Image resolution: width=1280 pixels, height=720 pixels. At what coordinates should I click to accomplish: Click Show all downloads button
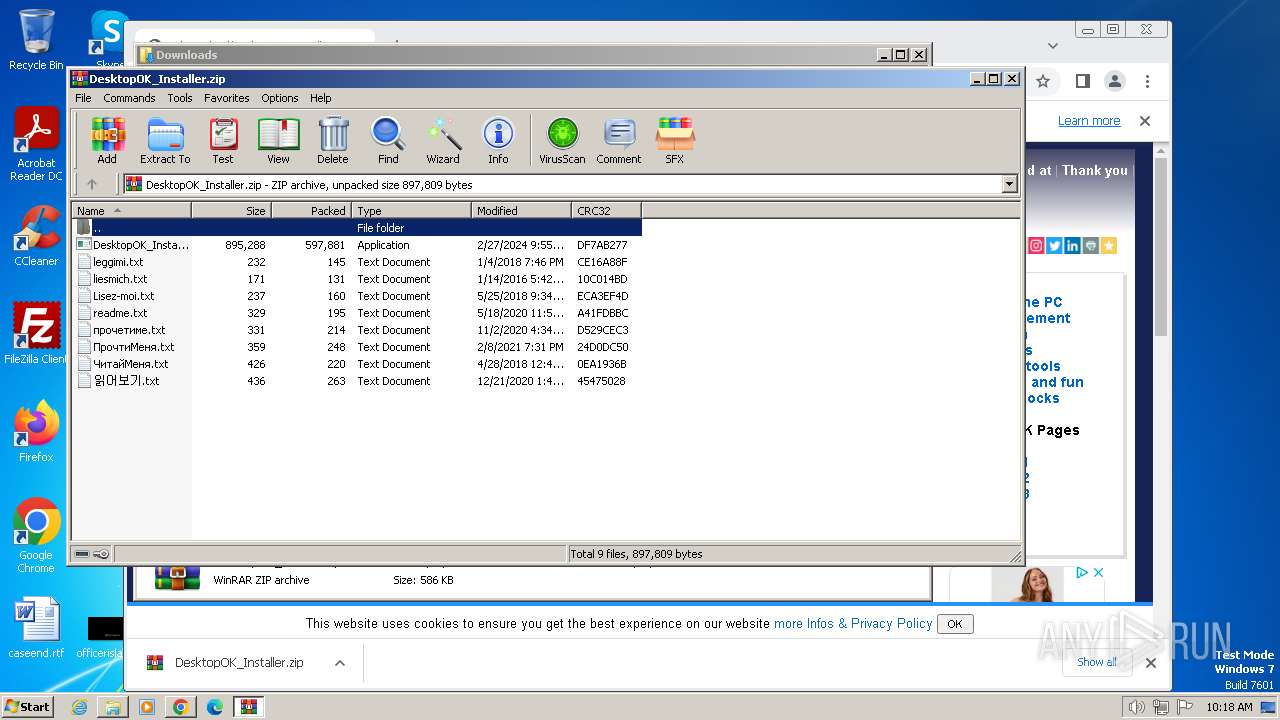tap(1097, 662)
